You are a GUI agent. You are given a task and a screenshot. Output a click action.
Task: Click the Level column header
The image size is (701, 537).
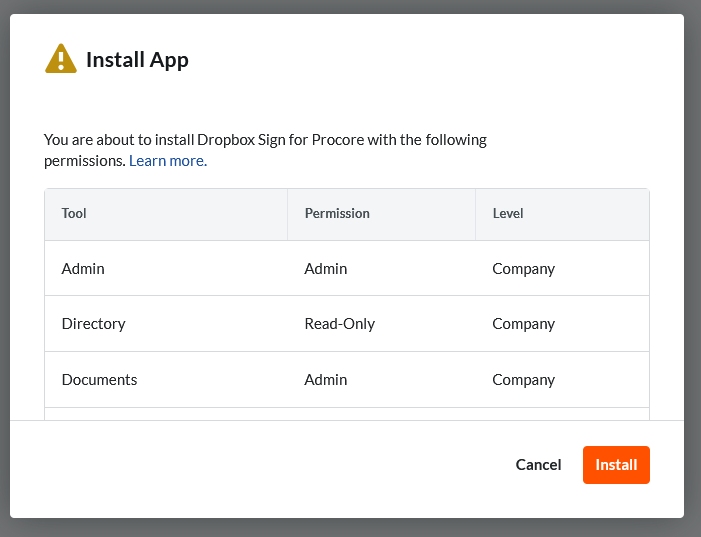[562, 214]
